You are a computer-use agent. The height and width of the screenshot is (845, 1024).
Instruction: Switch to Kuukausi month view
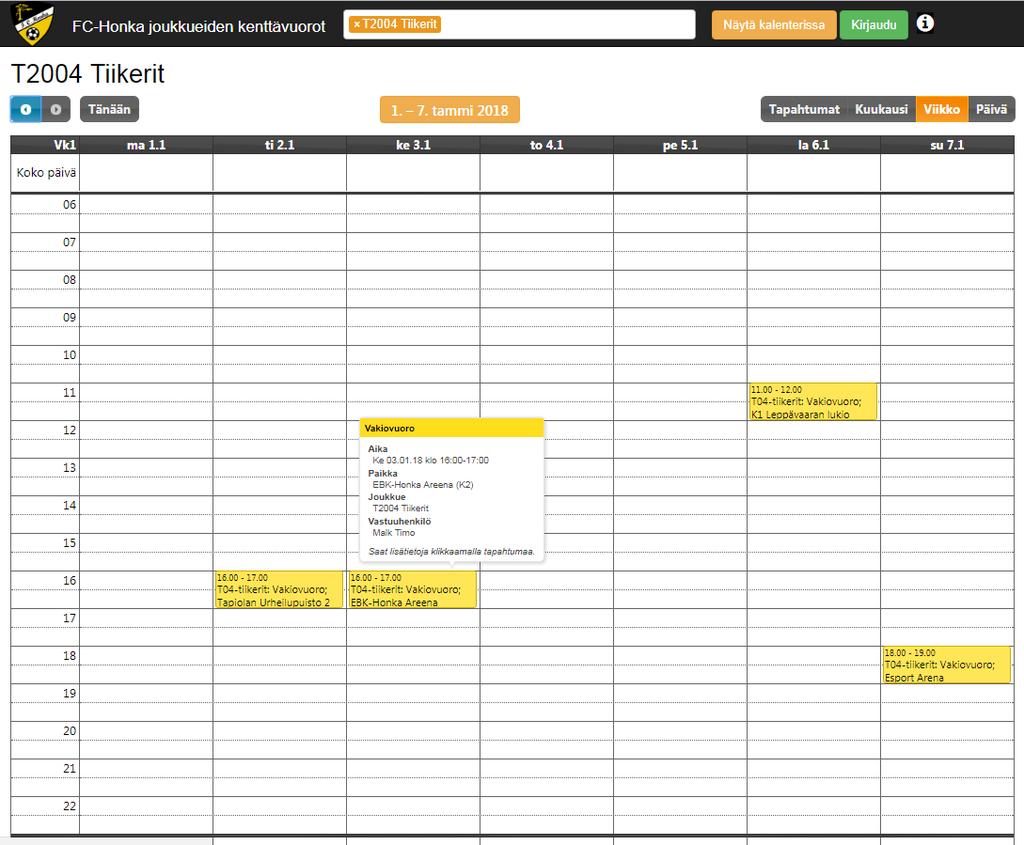coord(881,109)
